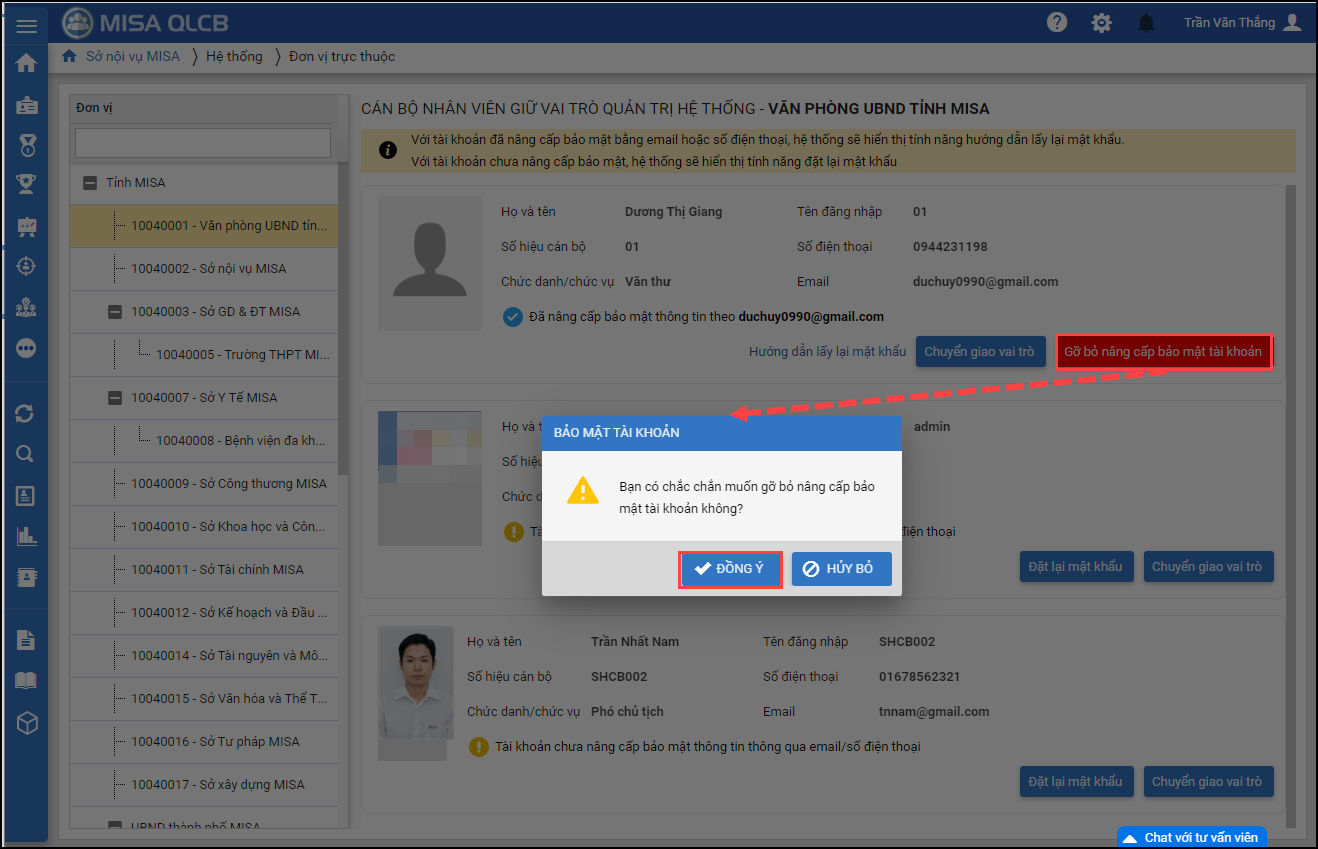1318x849 pixels.
Task: Click Hướng dẫn lấy lại mật khẩu link
Action: 827,351
